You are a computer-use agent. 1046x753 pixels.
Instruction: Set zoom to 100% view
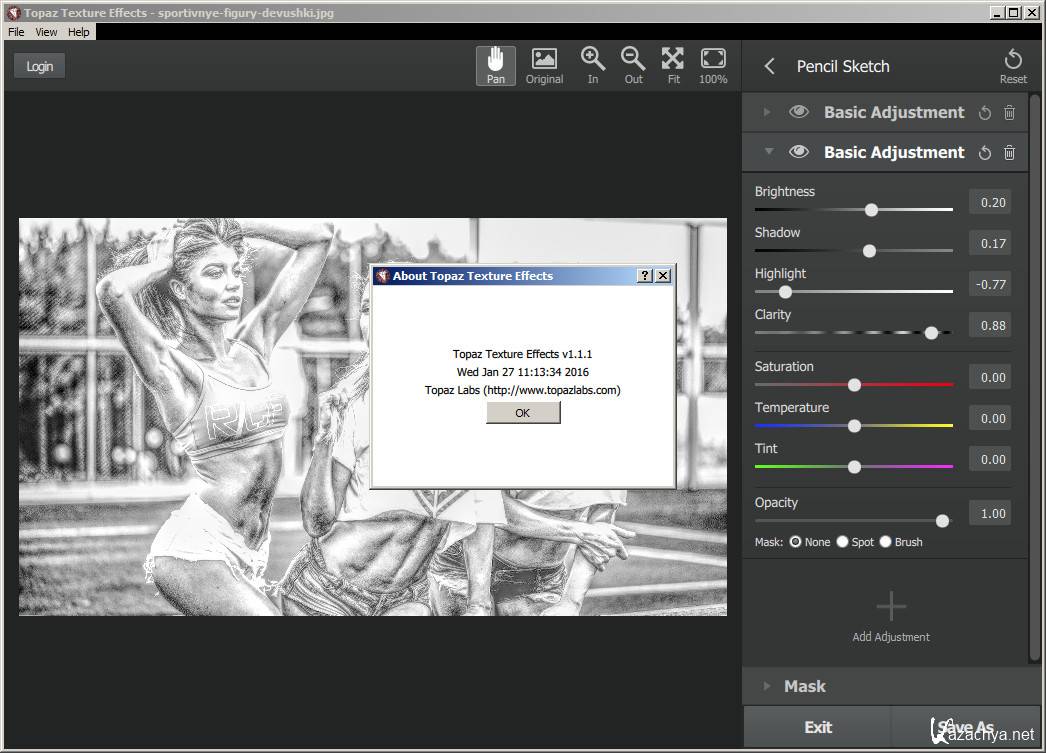pyautogui.click(x=713, y=65)
